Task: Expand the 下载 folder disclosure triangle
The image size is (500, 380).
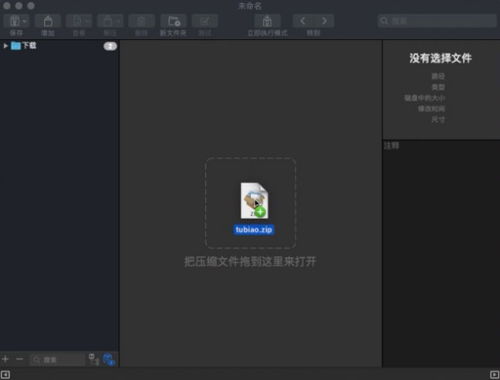Action: click(x=6, y=46)
